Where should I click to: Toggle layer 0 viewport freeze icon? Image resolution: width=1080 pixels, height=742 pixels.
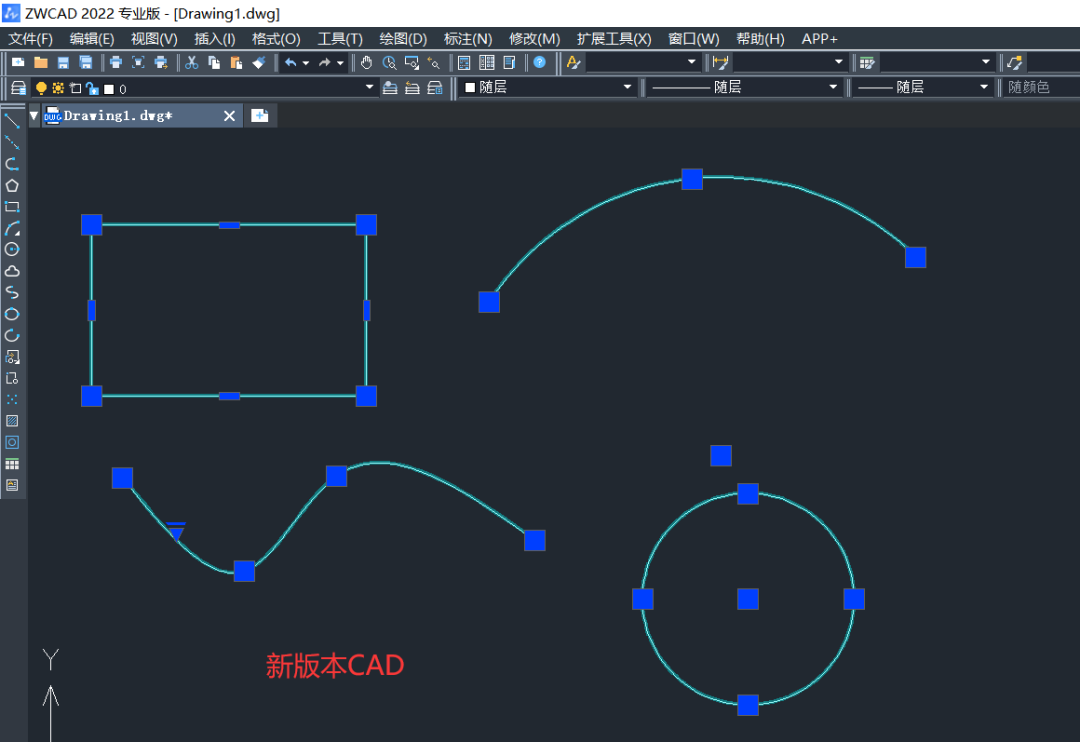[76, 88]
